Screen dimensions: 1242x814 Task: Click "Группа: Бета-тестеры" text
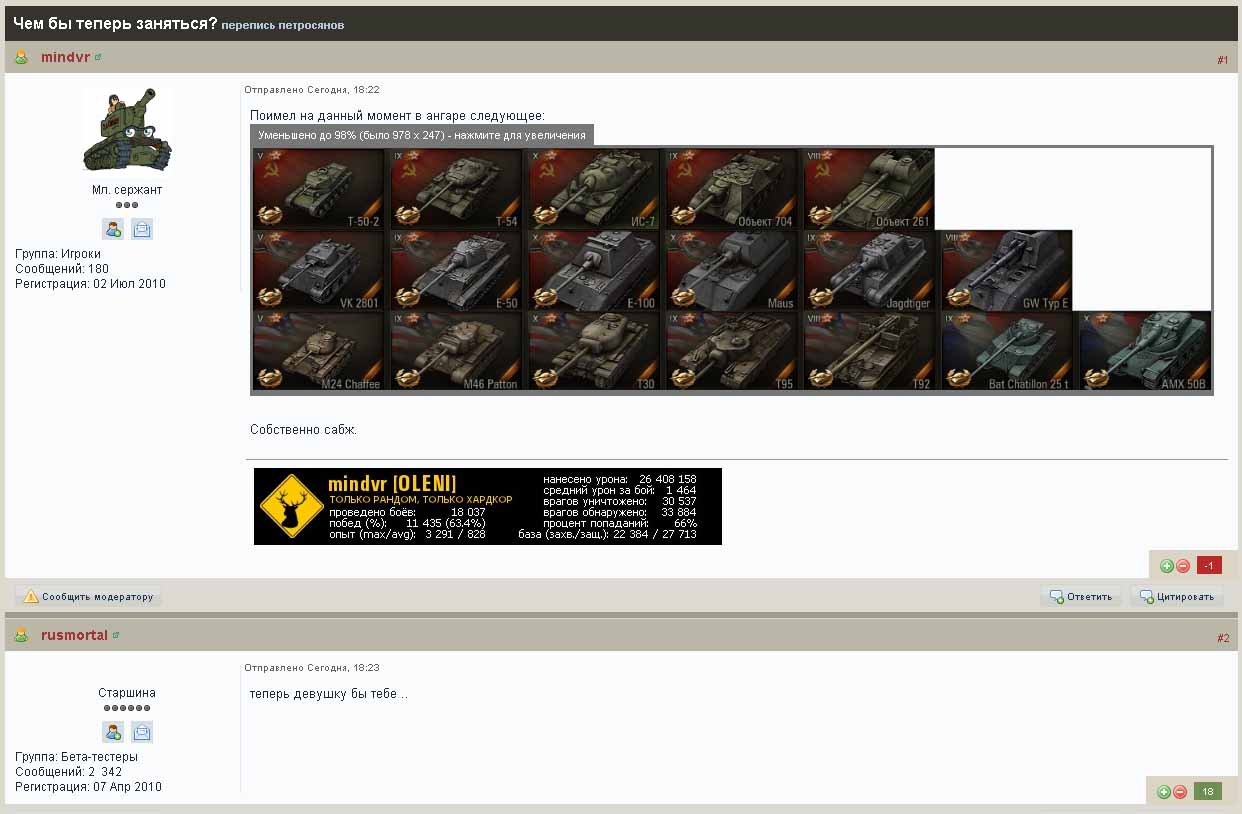[x=76, y=757]
